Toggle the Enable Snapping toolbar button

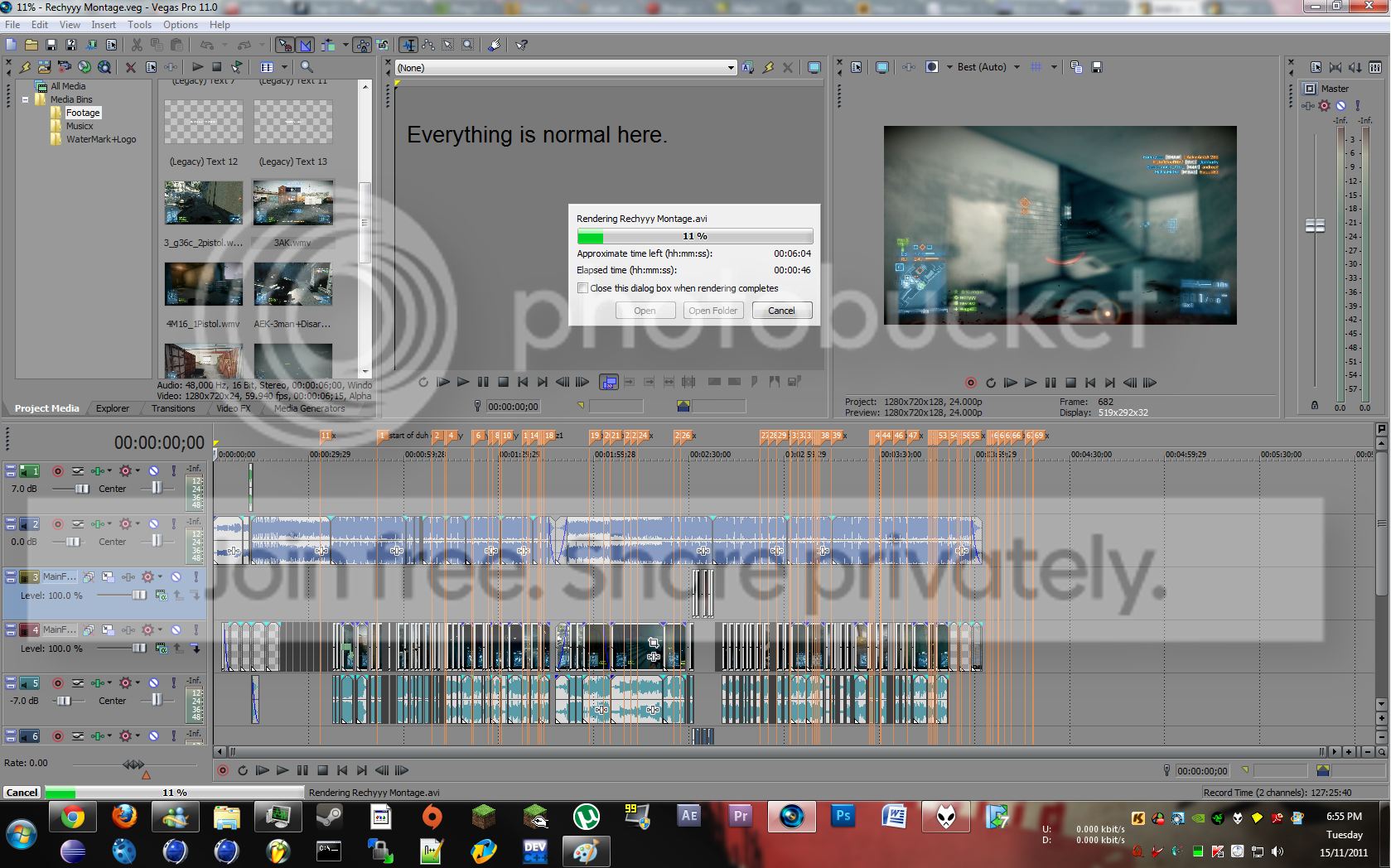pos(285,45)
